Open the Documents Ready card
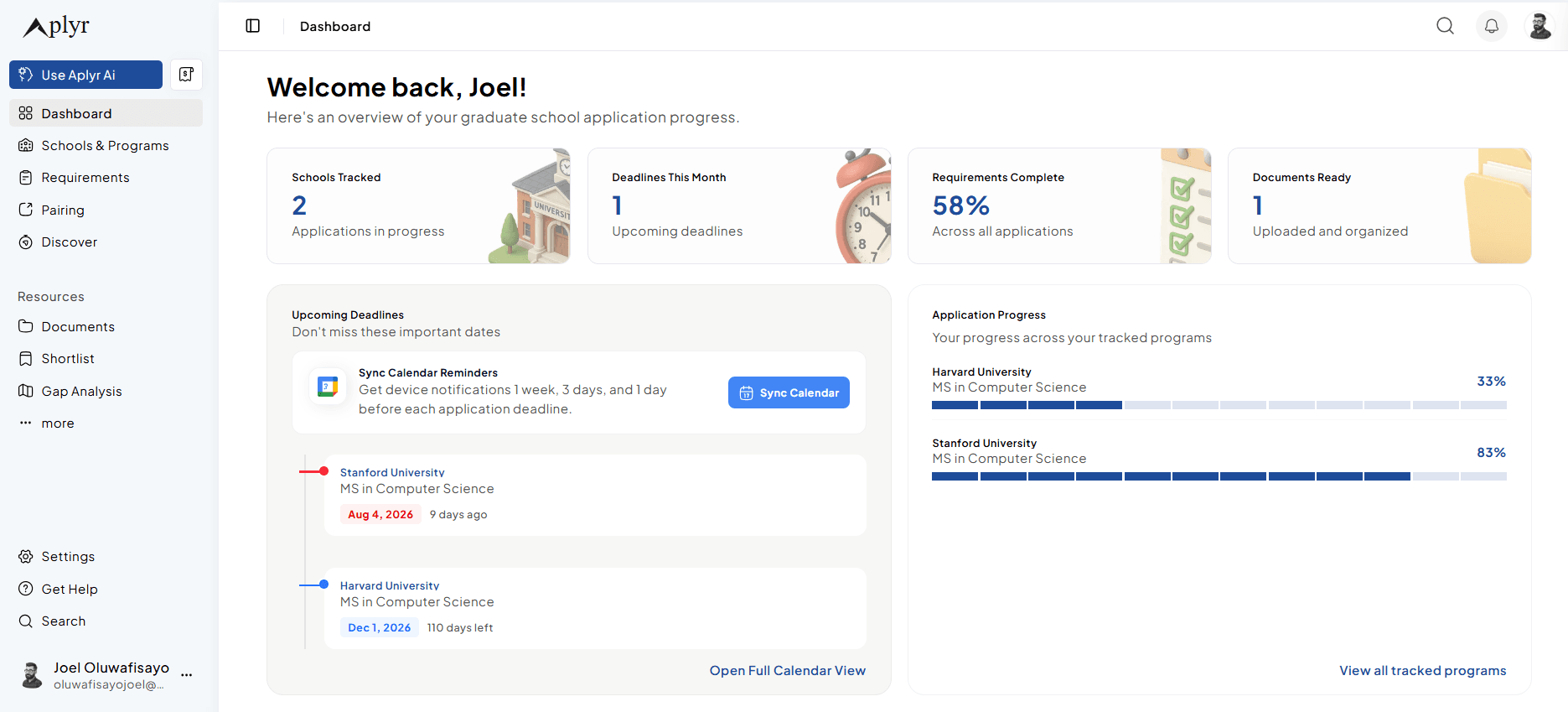This screenshot has width=1568, height=712. pyautogui.click(x=1379, y=206)
